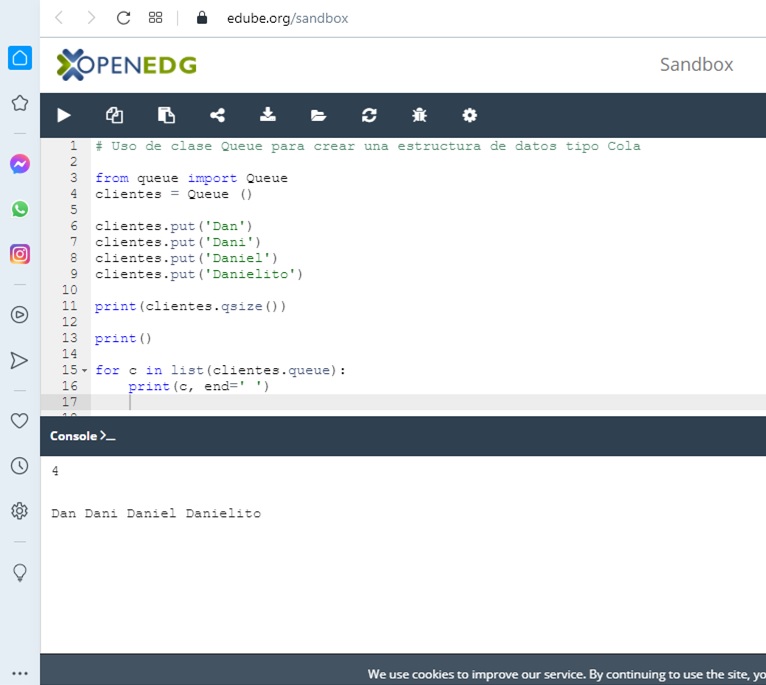Open Messenger in the browser sidebar
This screenshot has height=685, width=766.
point(19,164)
